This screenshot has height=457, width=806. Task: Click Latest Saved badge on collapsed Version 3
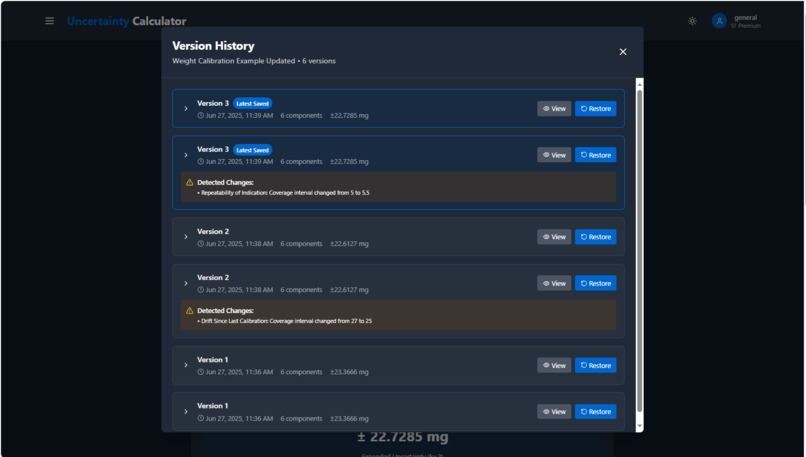click(252, 103)
